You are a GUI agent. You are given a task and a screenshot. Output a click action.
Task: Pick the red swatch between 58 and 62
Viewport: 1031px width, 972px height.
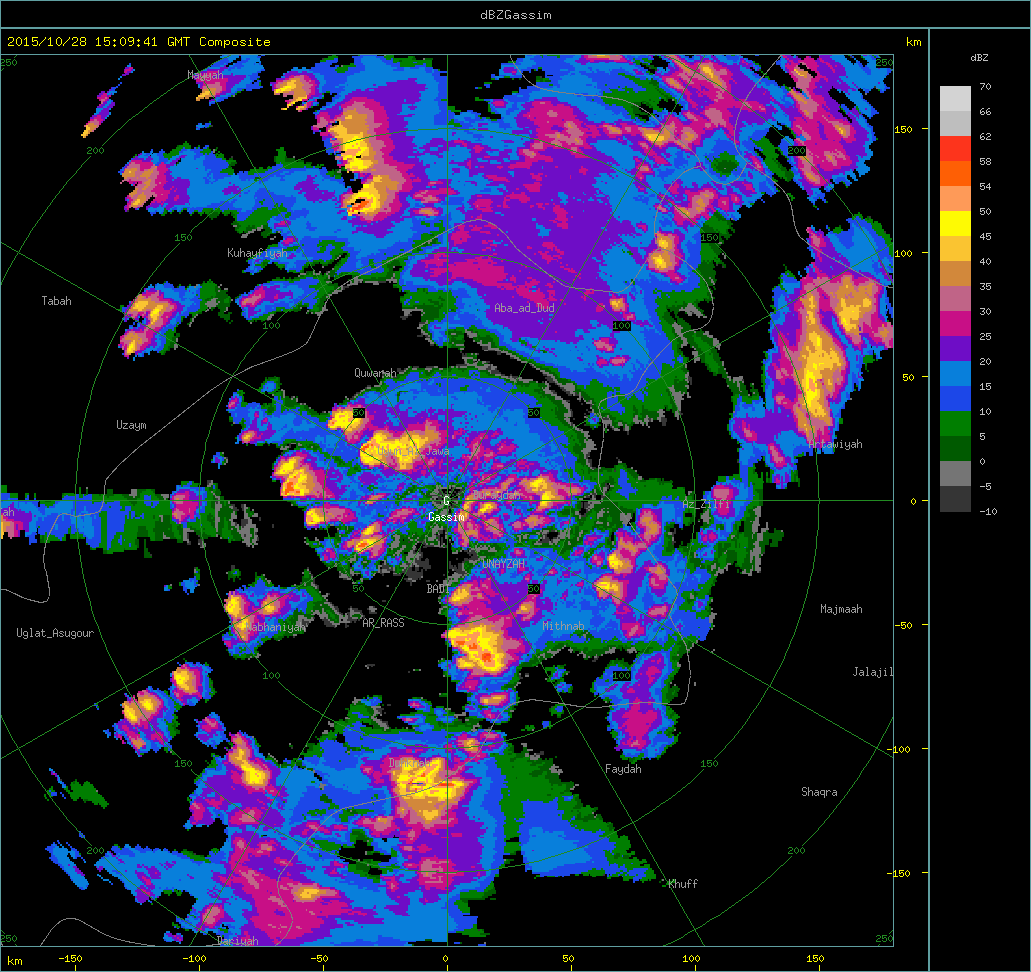pyautogui.click(x=955, y=149)
